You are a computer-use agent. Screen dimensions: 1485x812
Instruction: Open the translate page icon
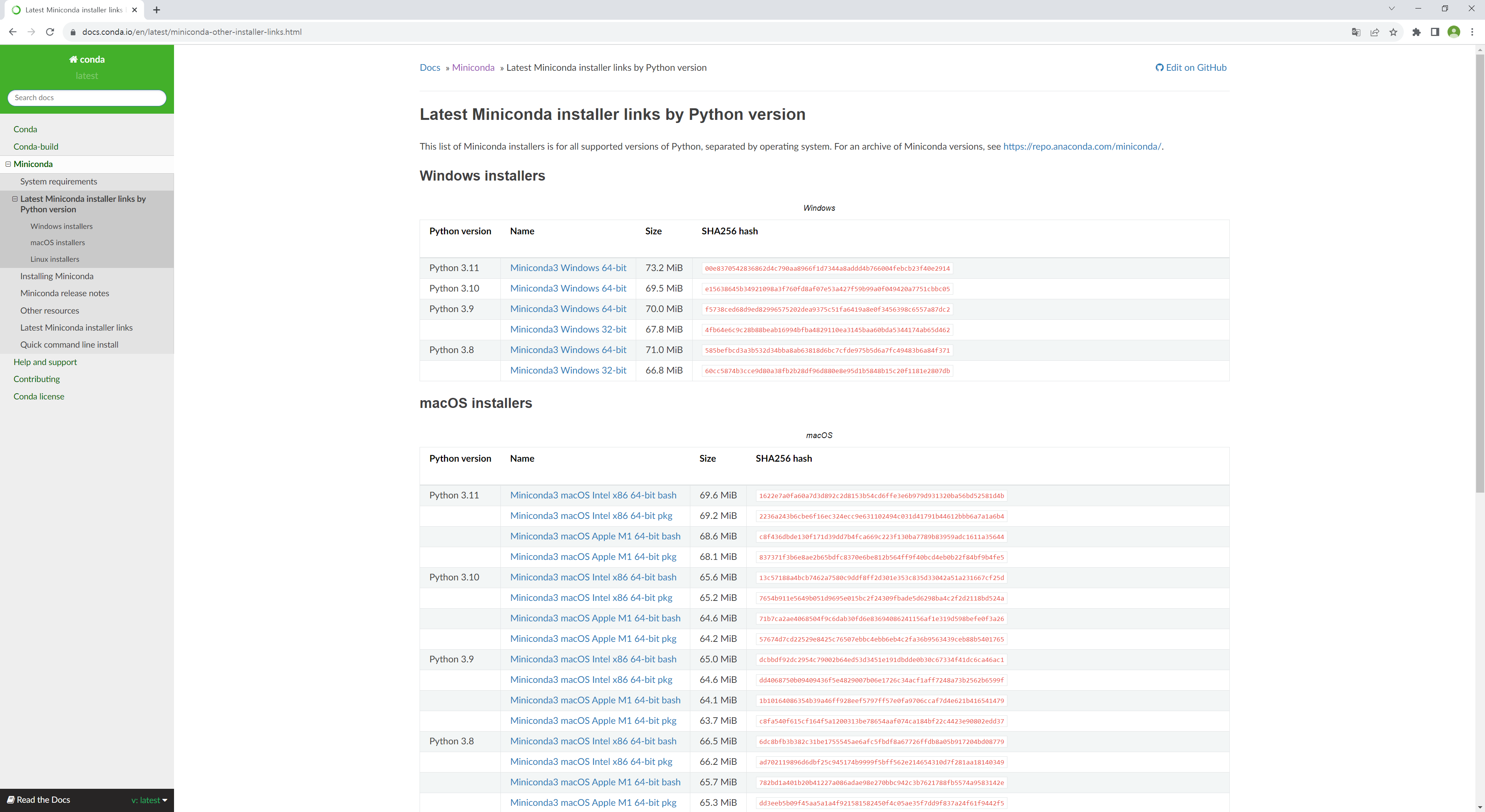(x=1356, y=32)
